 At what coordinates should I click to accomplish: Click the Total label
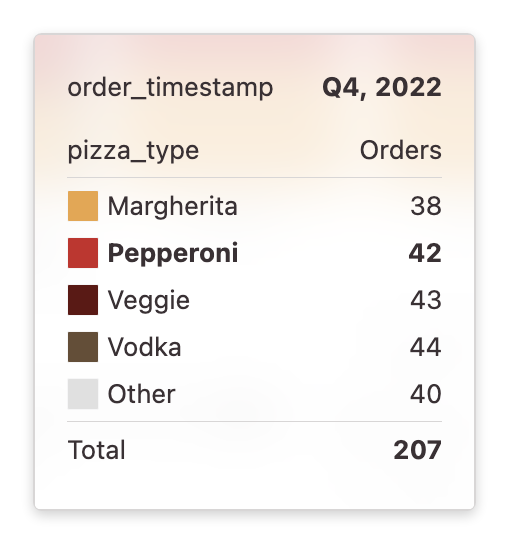point(96,450)
